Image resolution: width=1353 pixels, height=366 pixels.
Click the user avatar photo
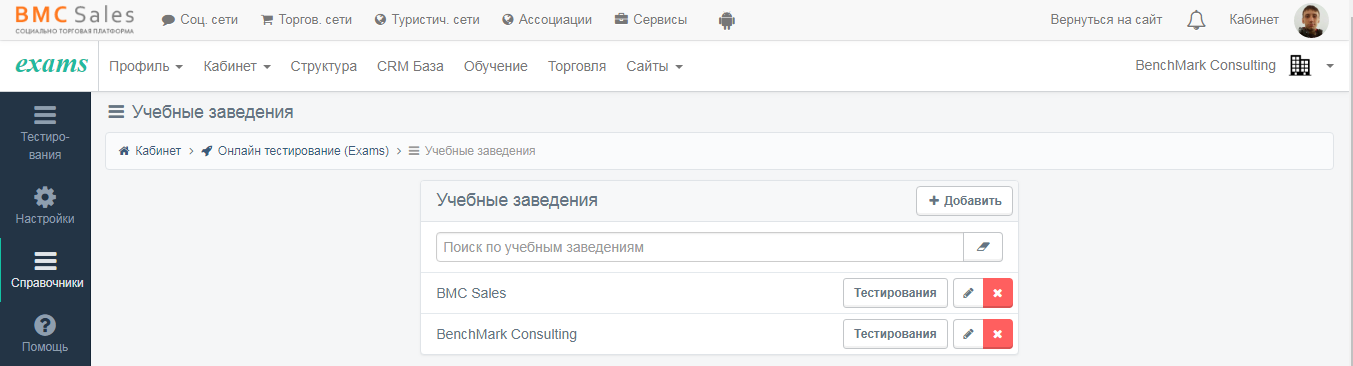coord(1311,20)
